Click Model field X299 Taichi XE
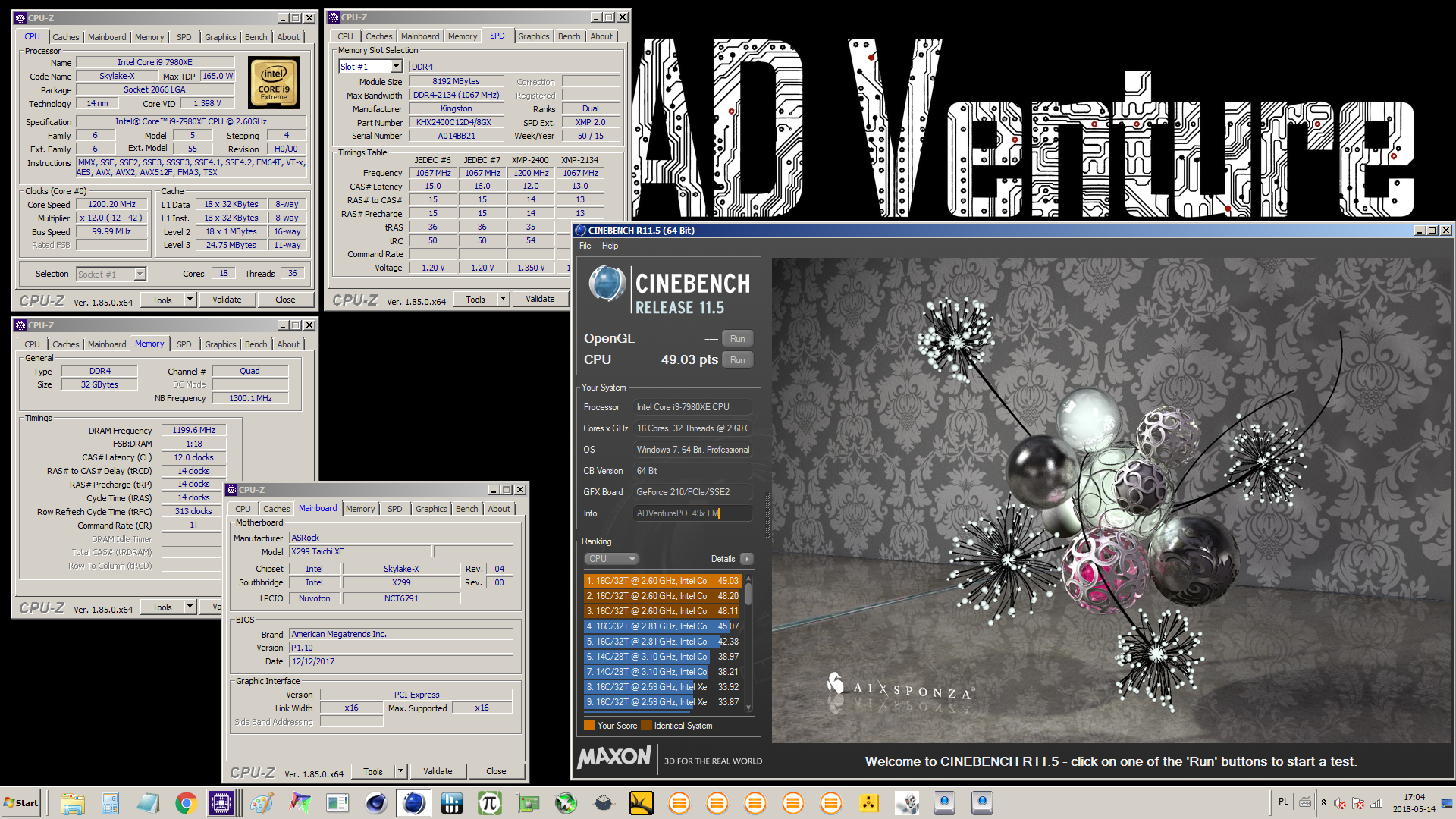Image resolution: width=1456 pixels, height=819 pixels. click(360, 551)
